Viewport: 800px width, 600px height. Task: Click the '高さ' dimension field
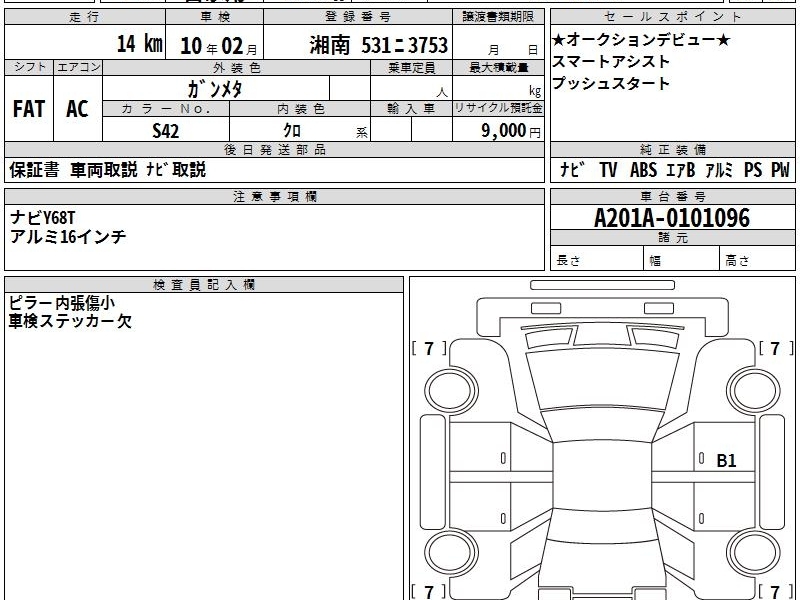point(757,259)
